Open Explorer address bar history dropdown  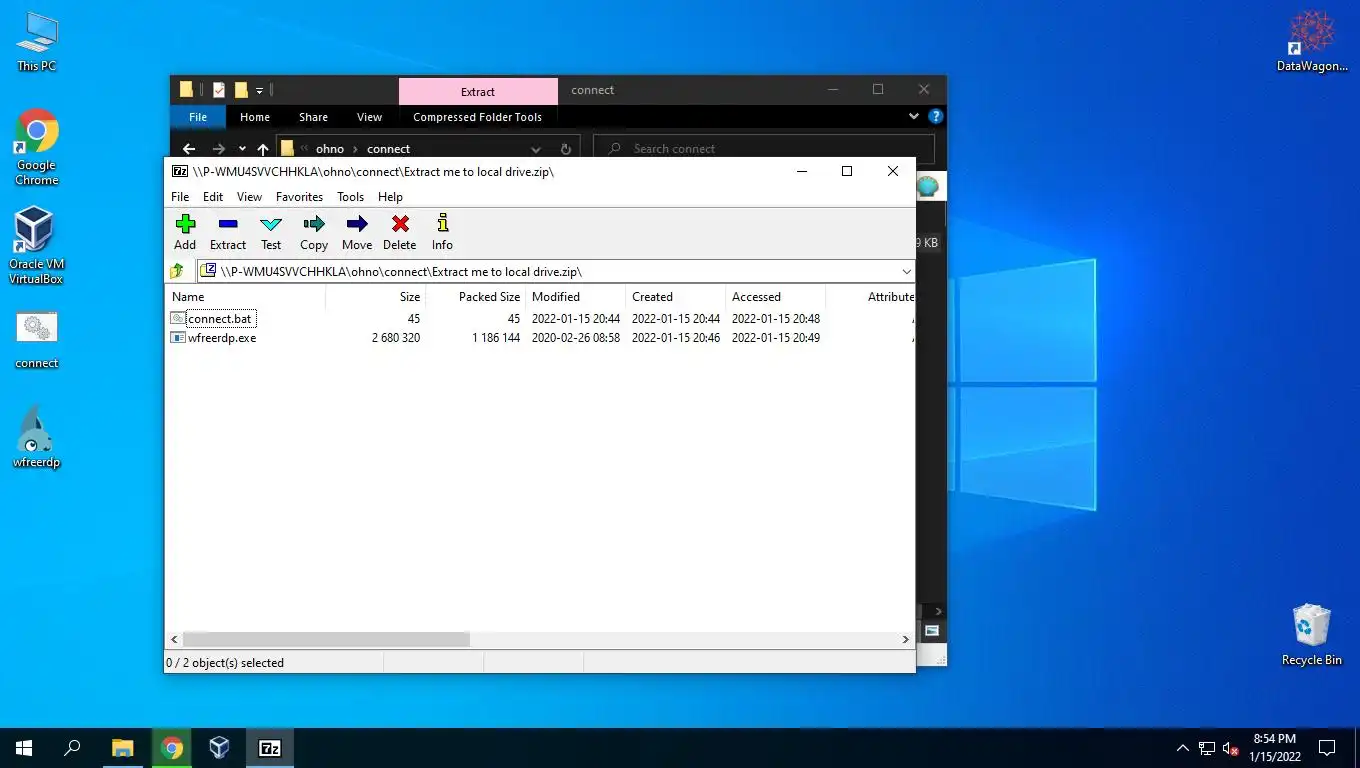[538, 149]
